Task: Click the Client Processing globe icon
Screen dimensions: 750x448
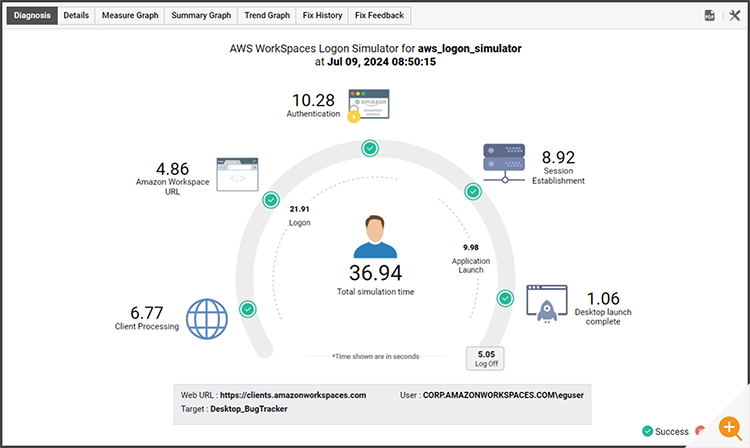Action: (207, 319)
